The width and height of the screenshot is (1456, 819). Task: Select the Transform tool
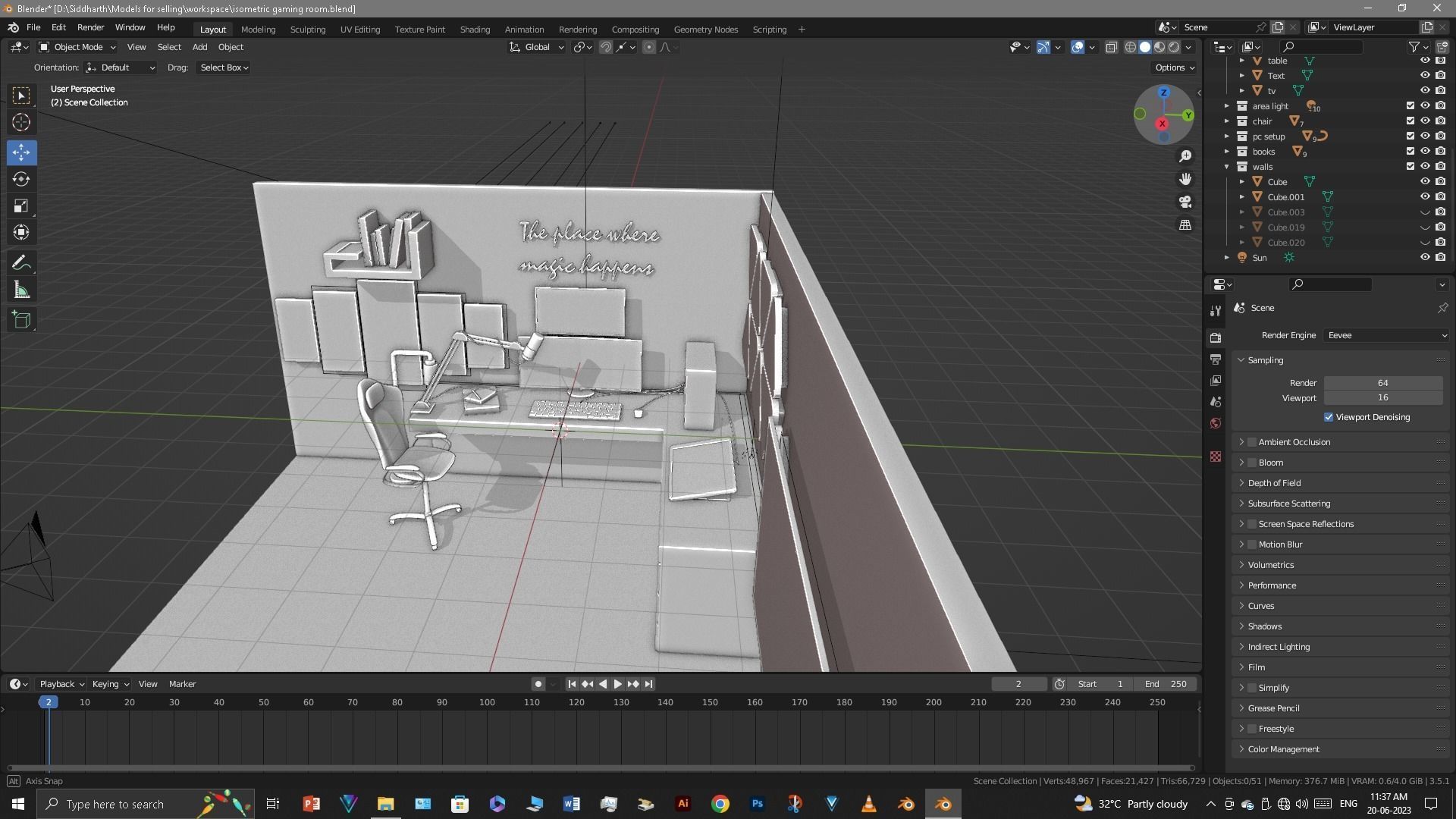(x=21, y=232)
